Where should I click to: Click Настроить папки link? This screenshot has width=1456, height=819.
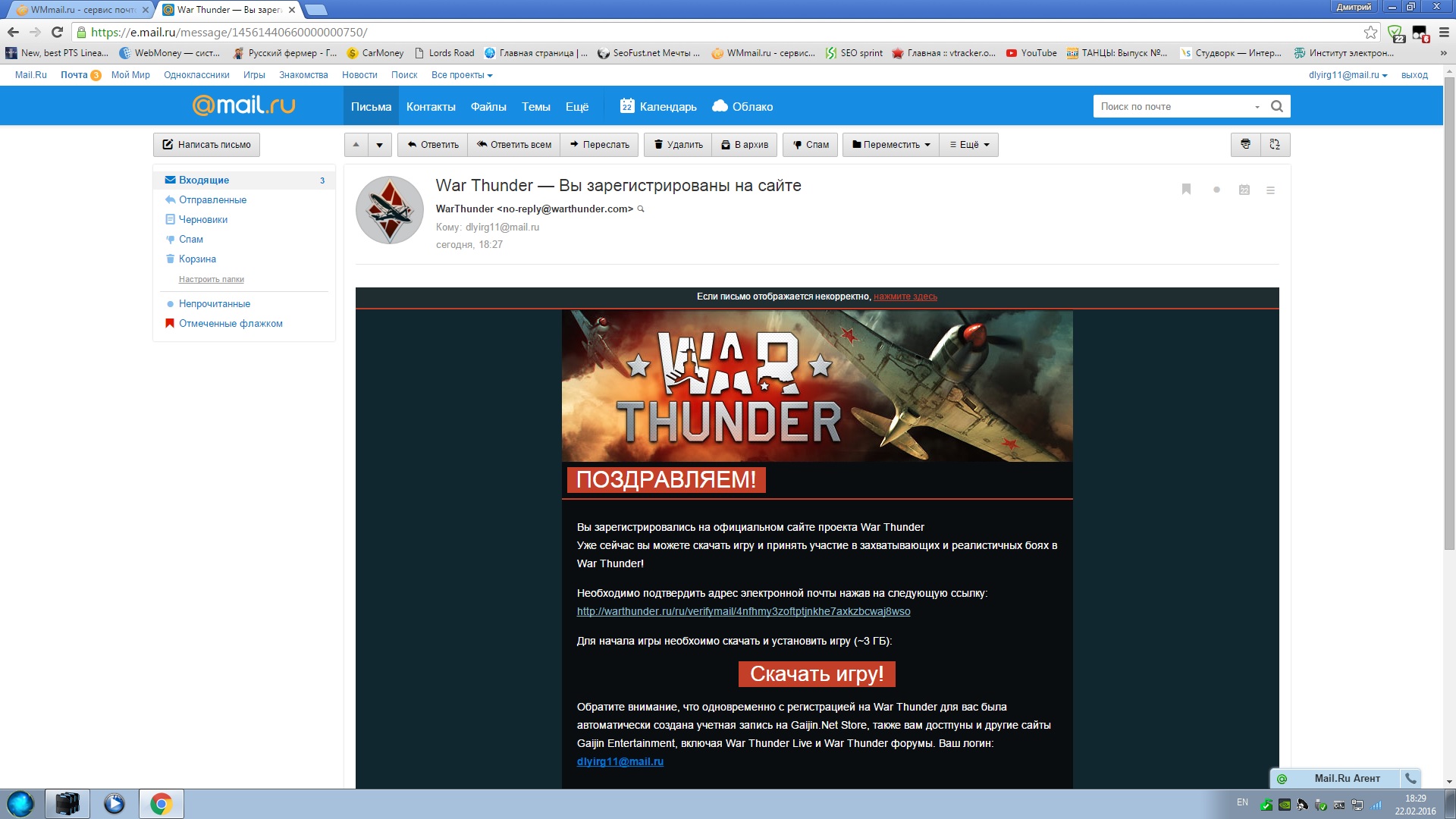click(211, 279)
